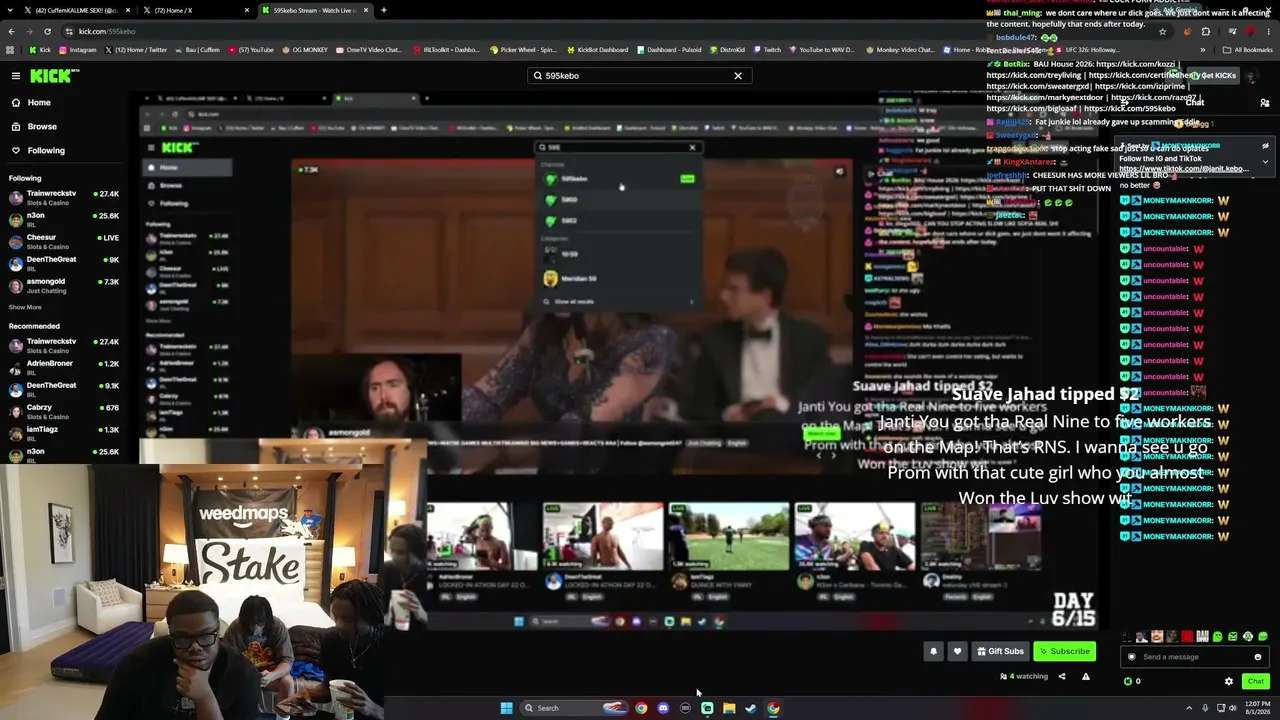Viewport: 1280px width, 720px height.
Task: Click the Kick points balance icon
Action: click(1129, 681)
